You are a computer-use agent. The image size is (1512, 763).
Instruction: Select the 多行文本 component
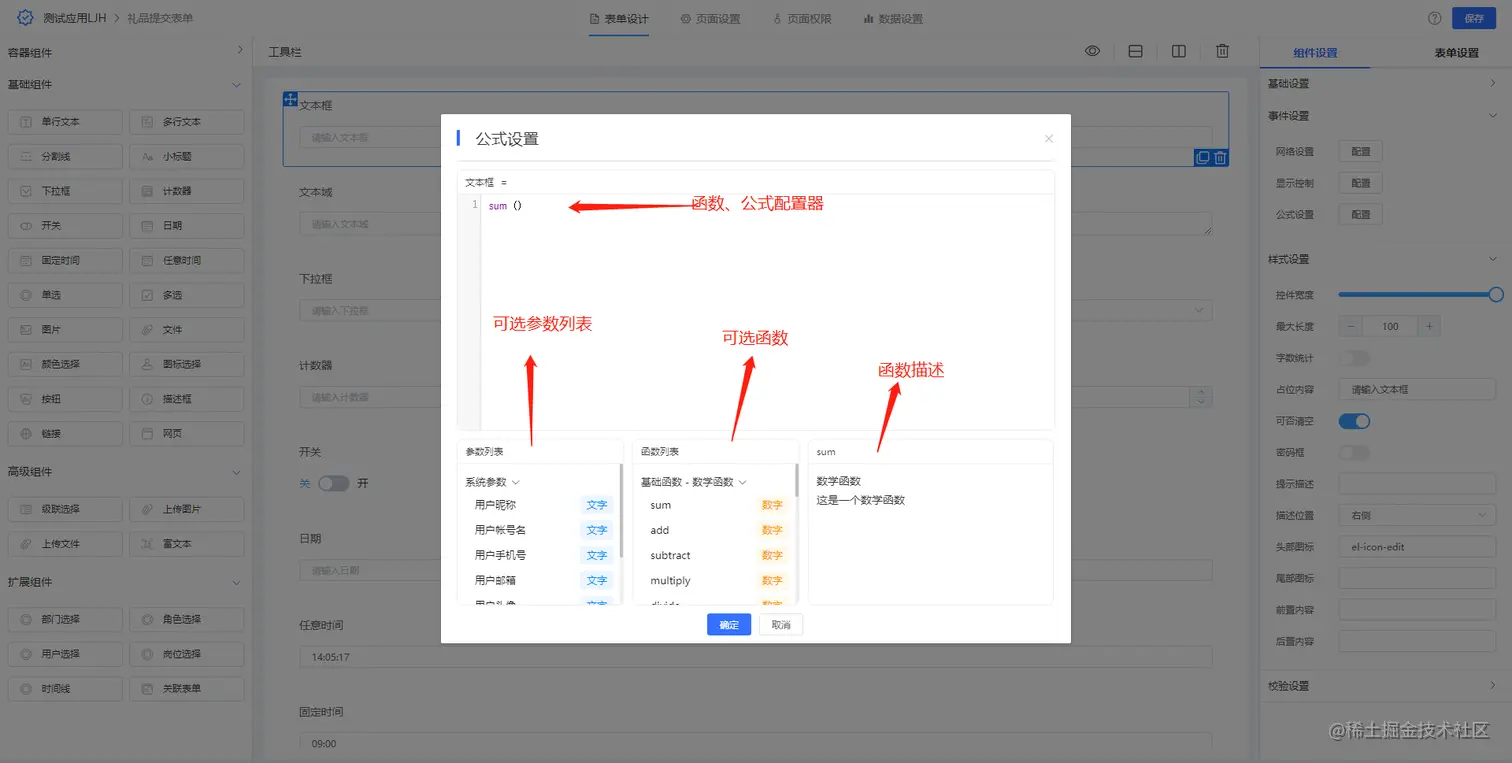click(x=187, y=122)
